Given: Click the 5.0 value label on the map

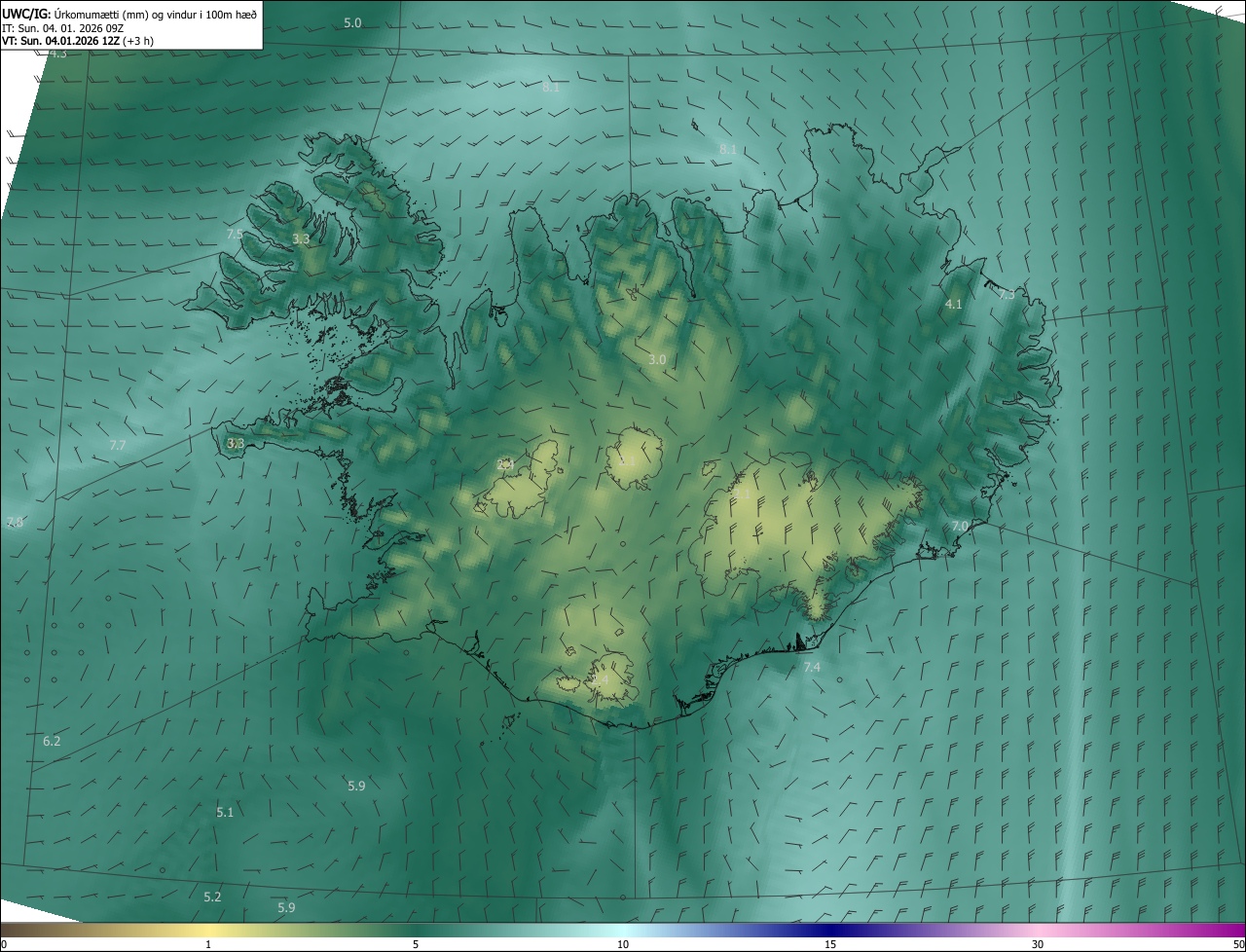Looking at the screenshot, I should coord(352,22).
